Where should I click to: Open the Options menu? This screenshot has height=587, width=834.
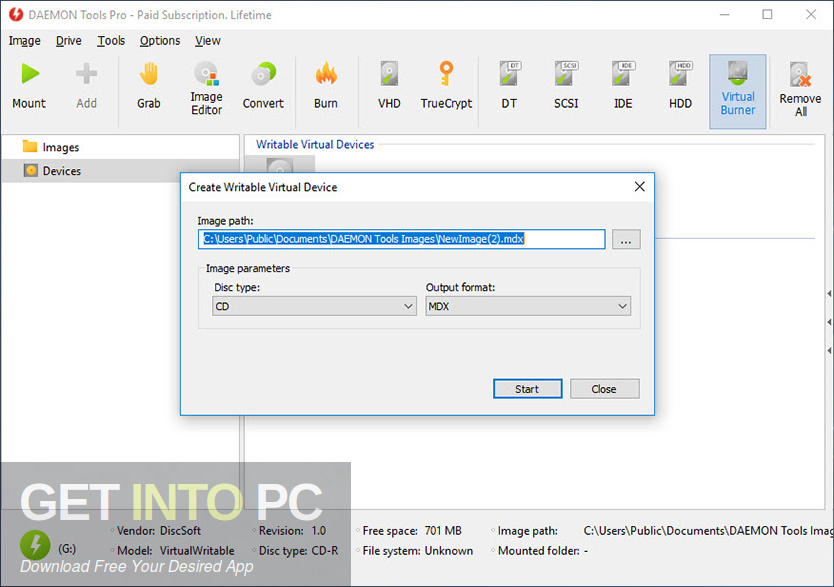(x=160, y=41)
